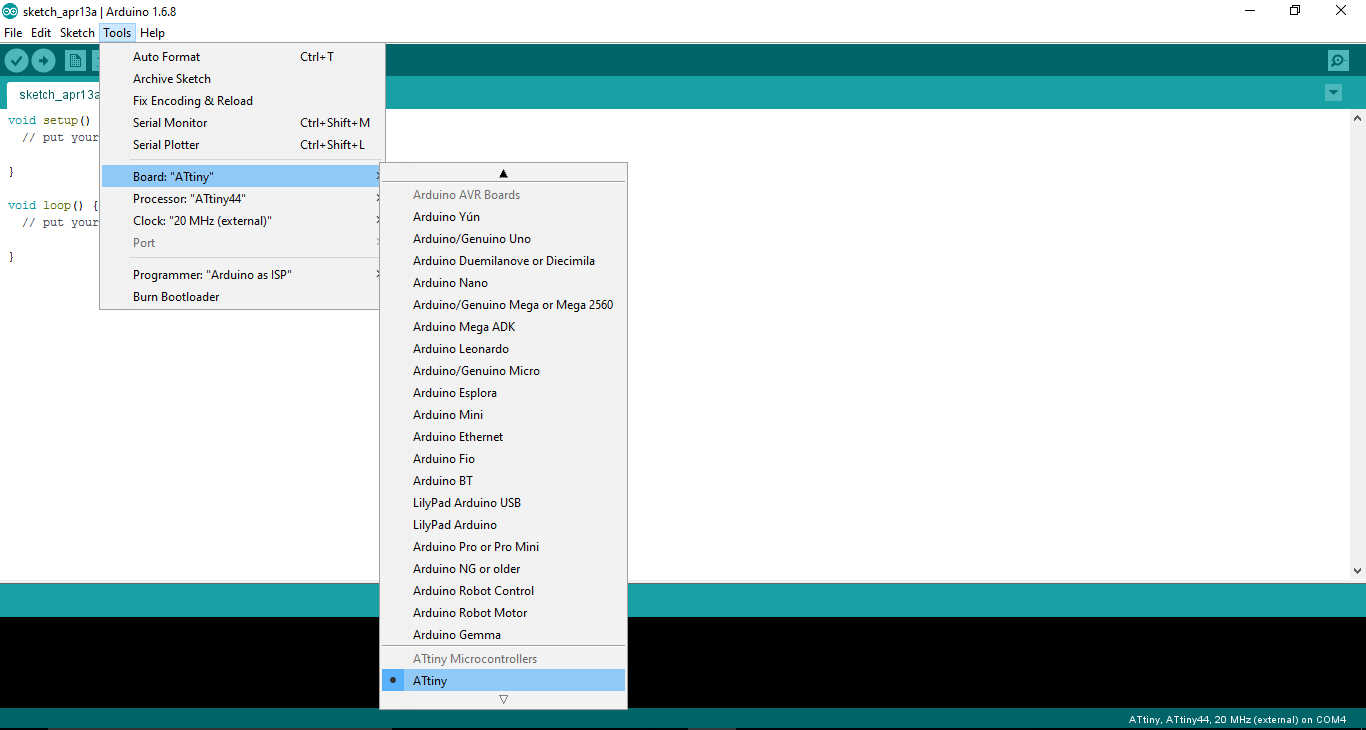
Task: Open the Sketch menu
Action: [77, 33]
